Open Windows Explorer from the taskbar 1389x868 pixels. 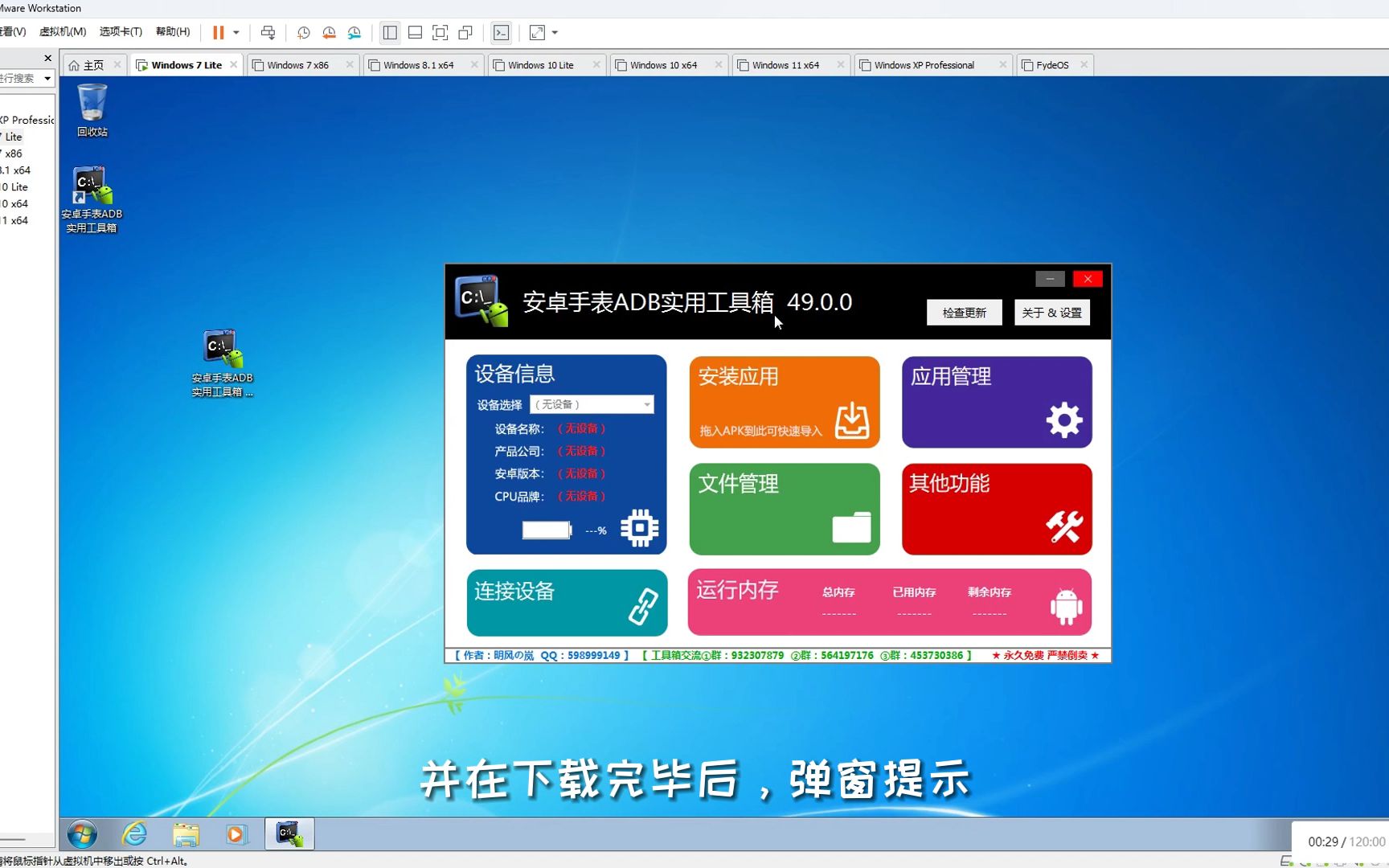coord(186,834)
